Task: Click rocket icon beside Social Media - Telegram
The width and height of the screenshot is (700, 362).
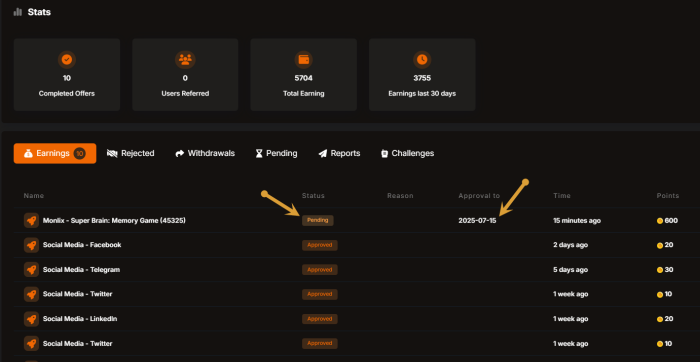Action: coord(31,270)
